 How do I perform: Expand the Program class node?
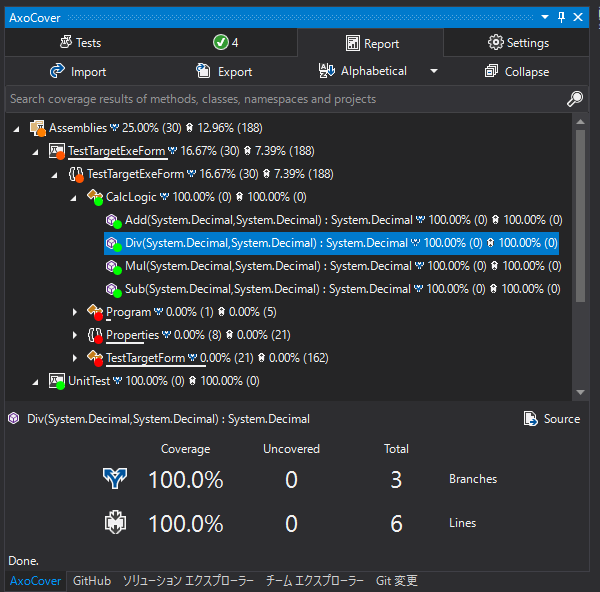coord(75,312)
